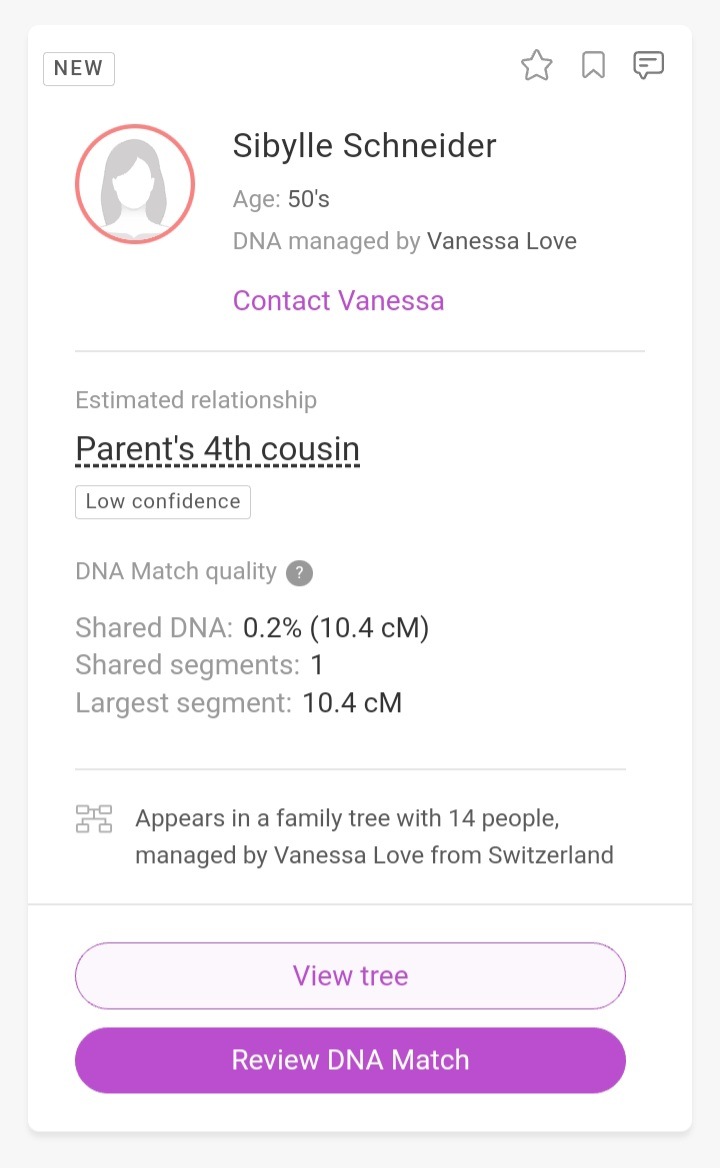This screenshot has height=1168, width=720.
Task: Open Sibylle Schneider's name heading
Action: 364,146
